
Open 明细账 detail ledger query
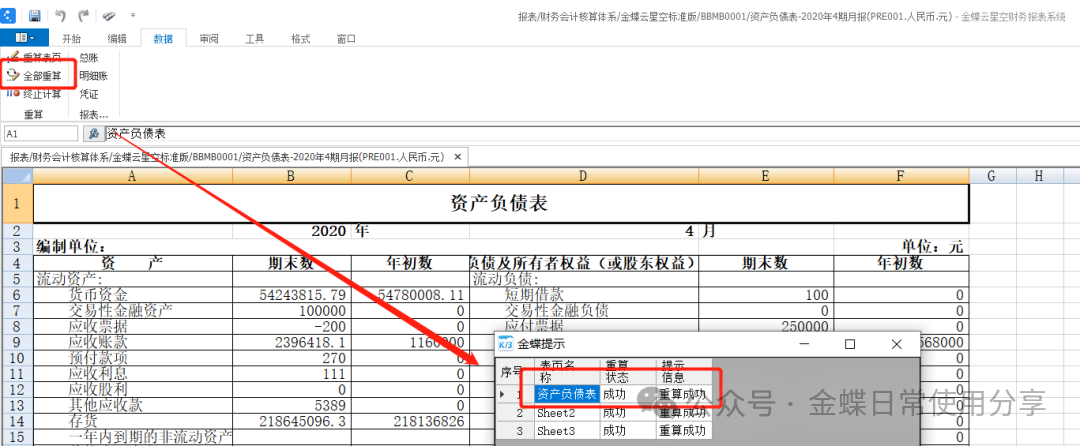click(x=93, y=75)
